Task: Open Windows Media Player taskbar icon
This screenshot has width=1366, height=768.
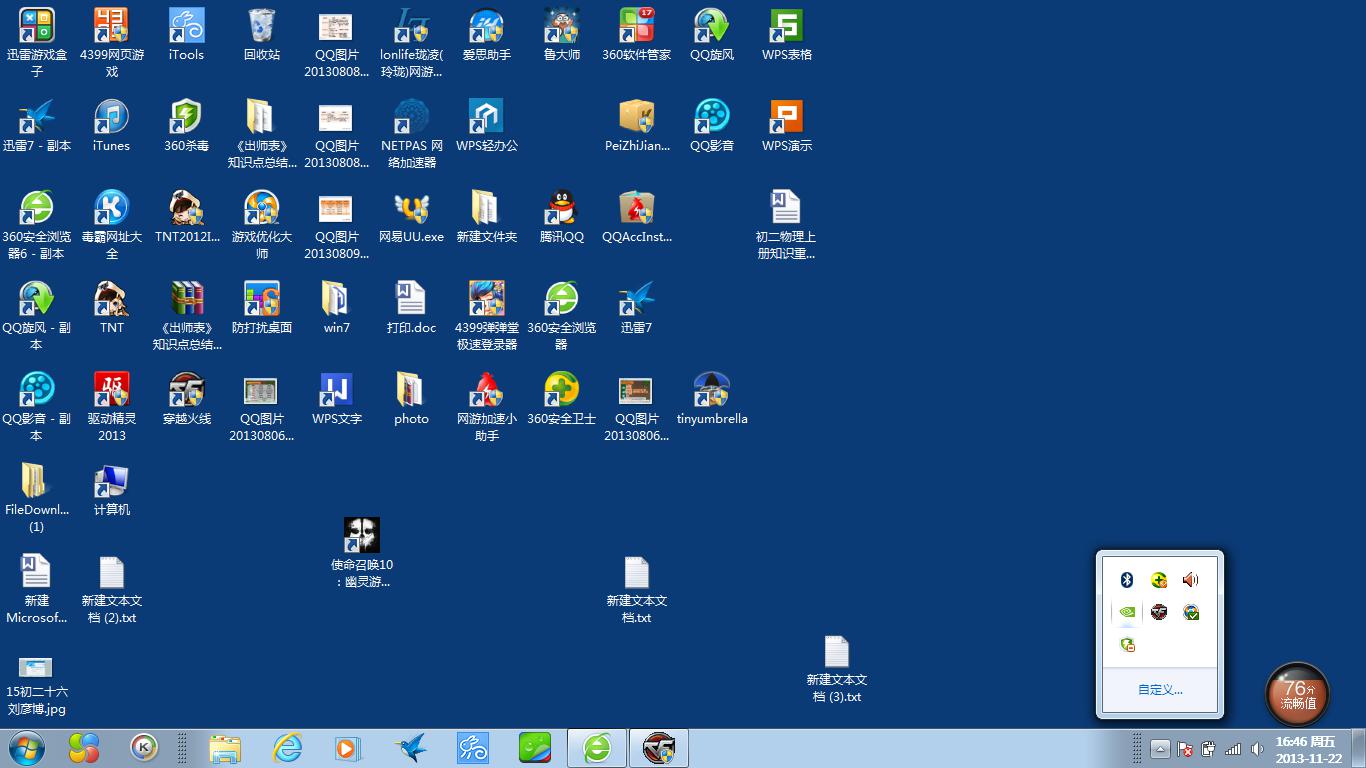Action: pos(349,748)
